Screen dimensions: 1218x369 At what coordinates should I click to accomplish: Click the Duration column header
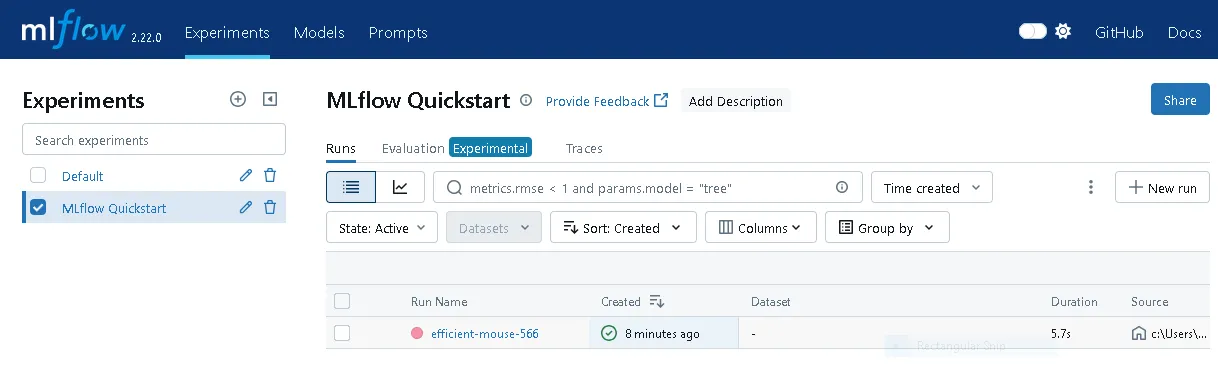click(1074, 301)
